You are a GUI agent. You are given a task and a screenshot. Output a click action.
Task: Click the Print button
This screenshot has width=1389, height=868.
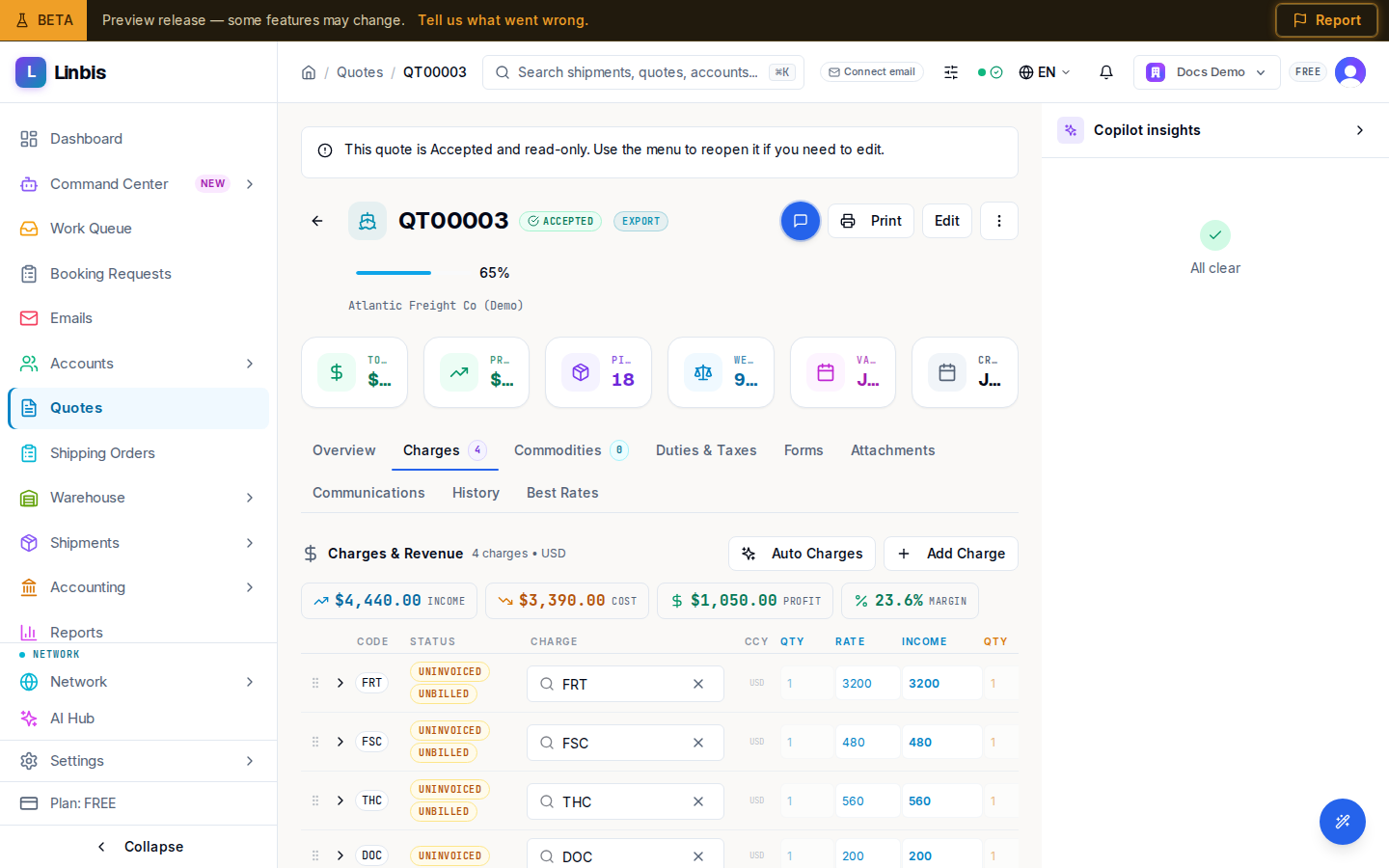click(x=871, y=221)
